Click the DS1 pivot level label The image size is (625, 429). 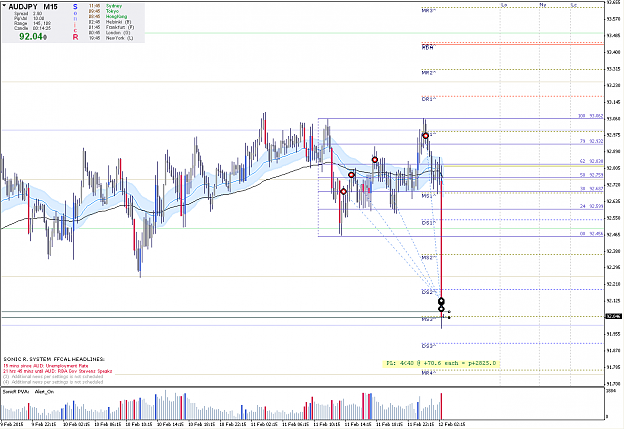point(428,223)
